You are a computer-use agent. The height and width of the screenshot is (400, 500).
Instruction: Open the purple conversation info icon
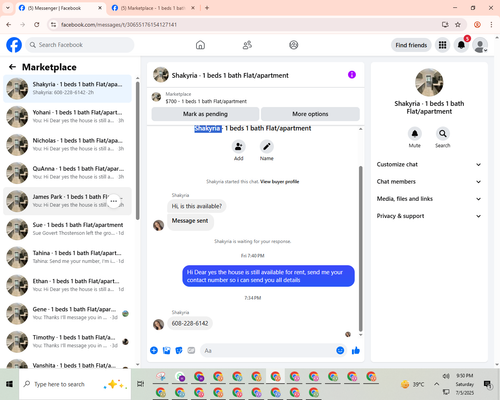352,75
